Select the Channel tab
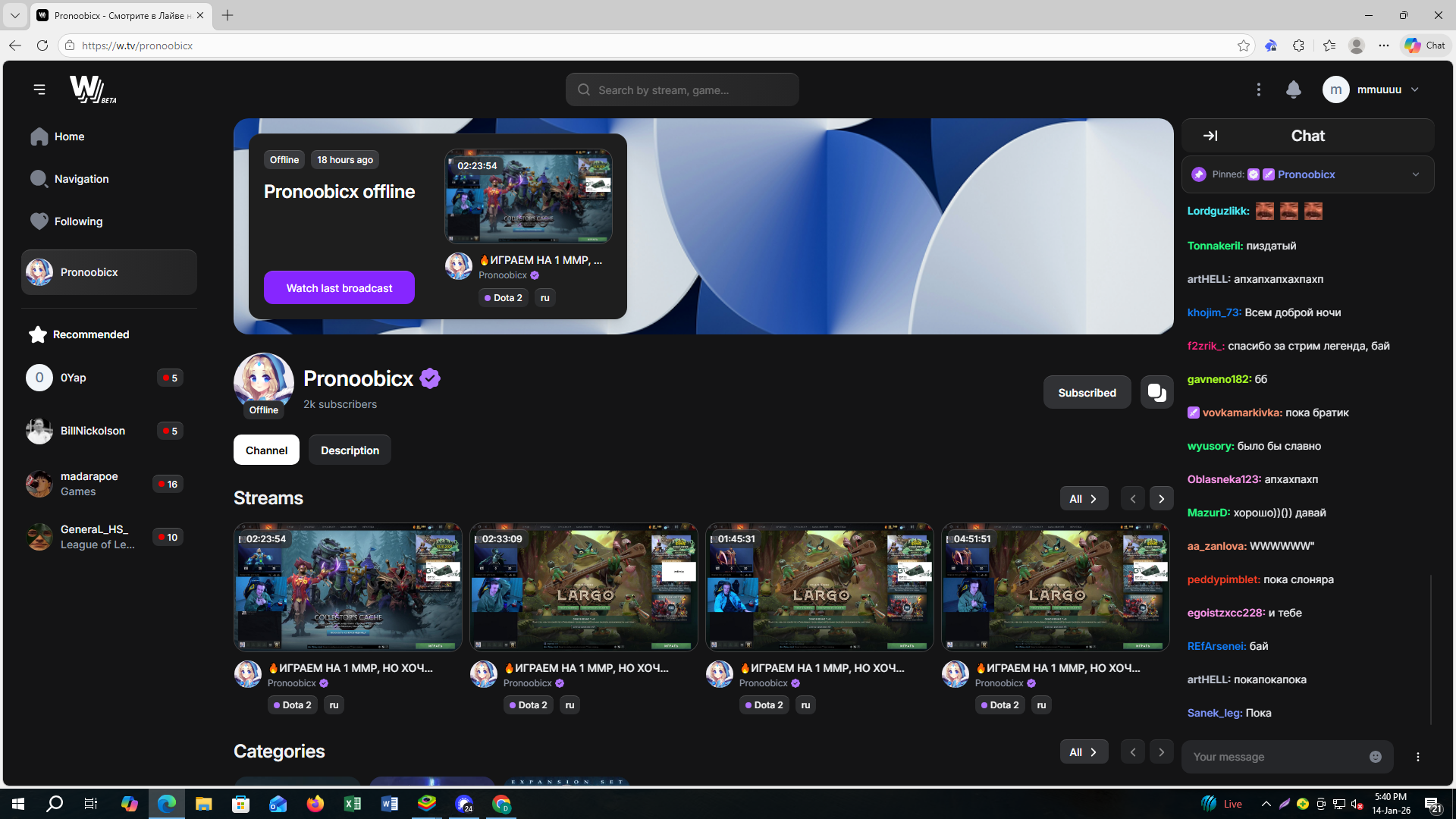The width and height of the screenshot is (1456, 819). tap(266, 450)
